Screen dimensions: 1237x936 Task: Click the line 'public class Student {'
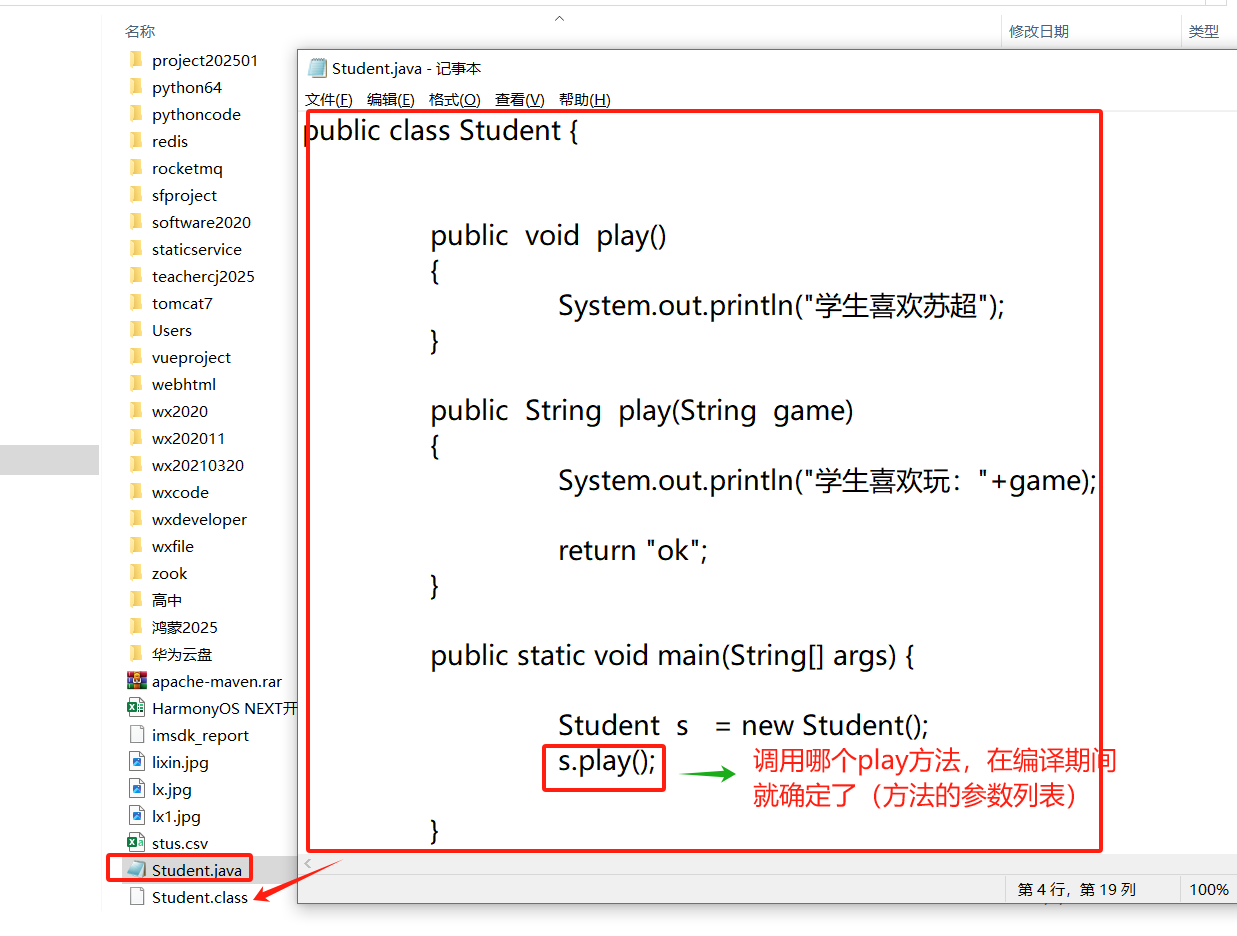click(x=441, y=131)
